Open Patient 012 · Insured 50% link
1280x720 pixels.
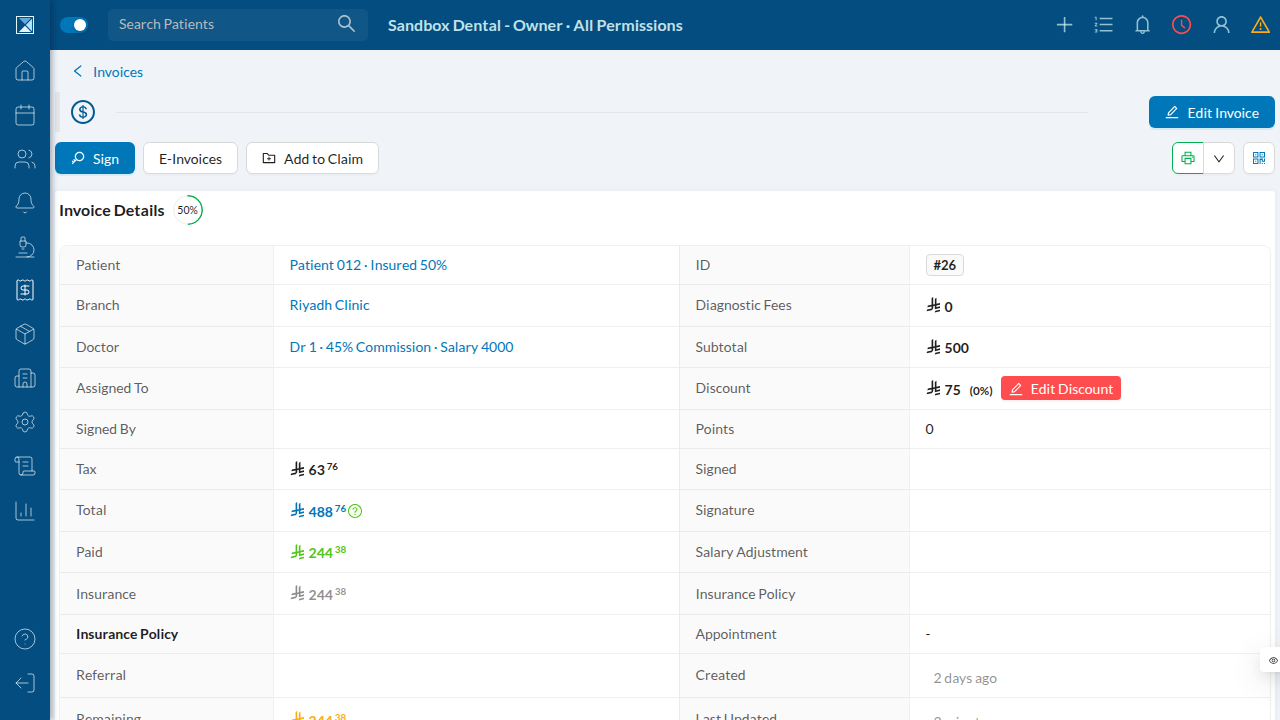[x=368, y=265]
